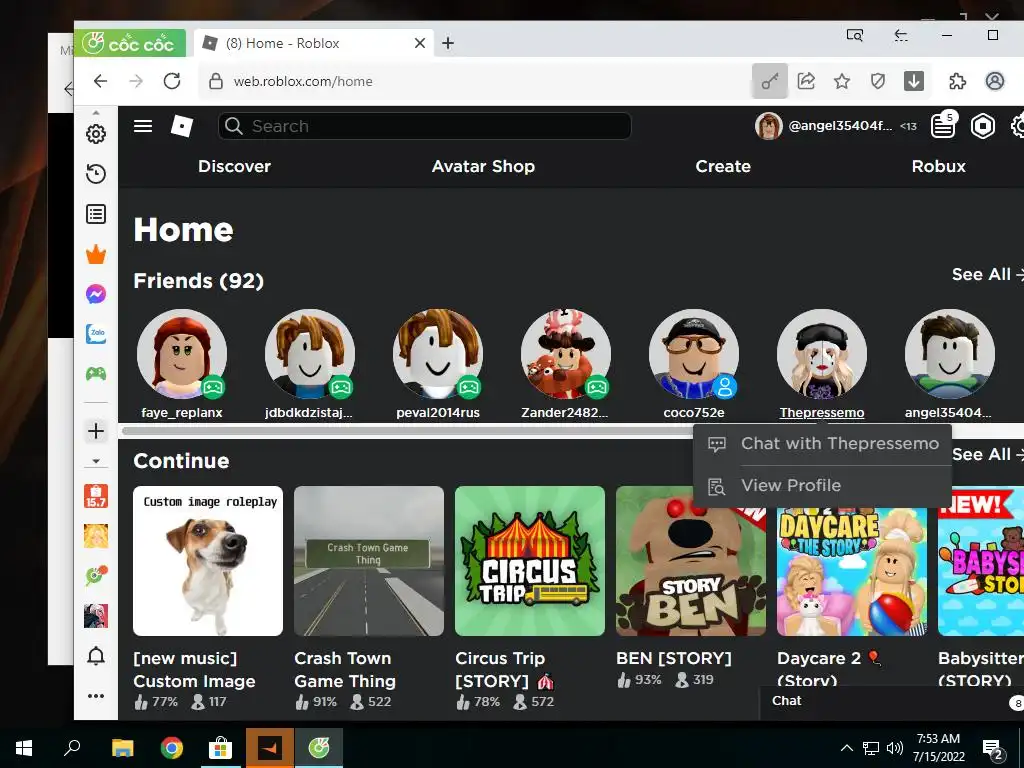Open Zalo from the sidebar
Viewport: 1024px width, 768px height.
pyautogui.click(x=96, y=334)
